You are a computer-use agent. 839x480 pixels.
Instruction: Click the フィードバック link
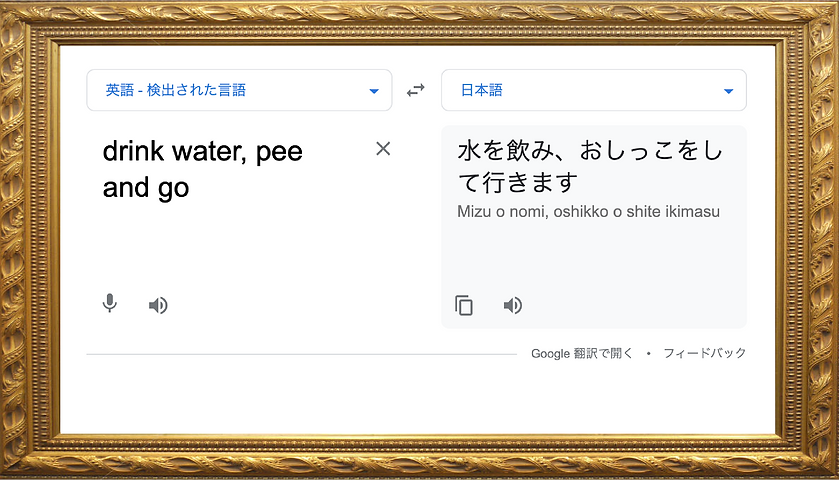click(x=704, y=353)
